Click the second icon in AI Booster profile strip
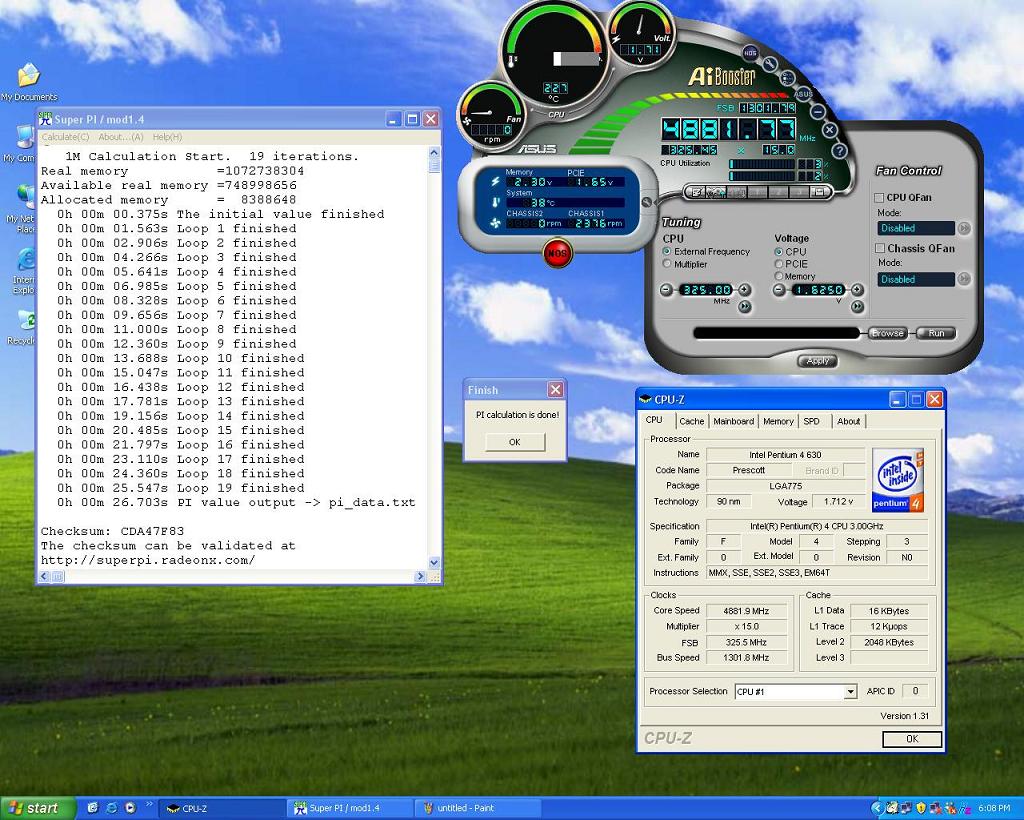1024x820 pixels. (716, 193)
